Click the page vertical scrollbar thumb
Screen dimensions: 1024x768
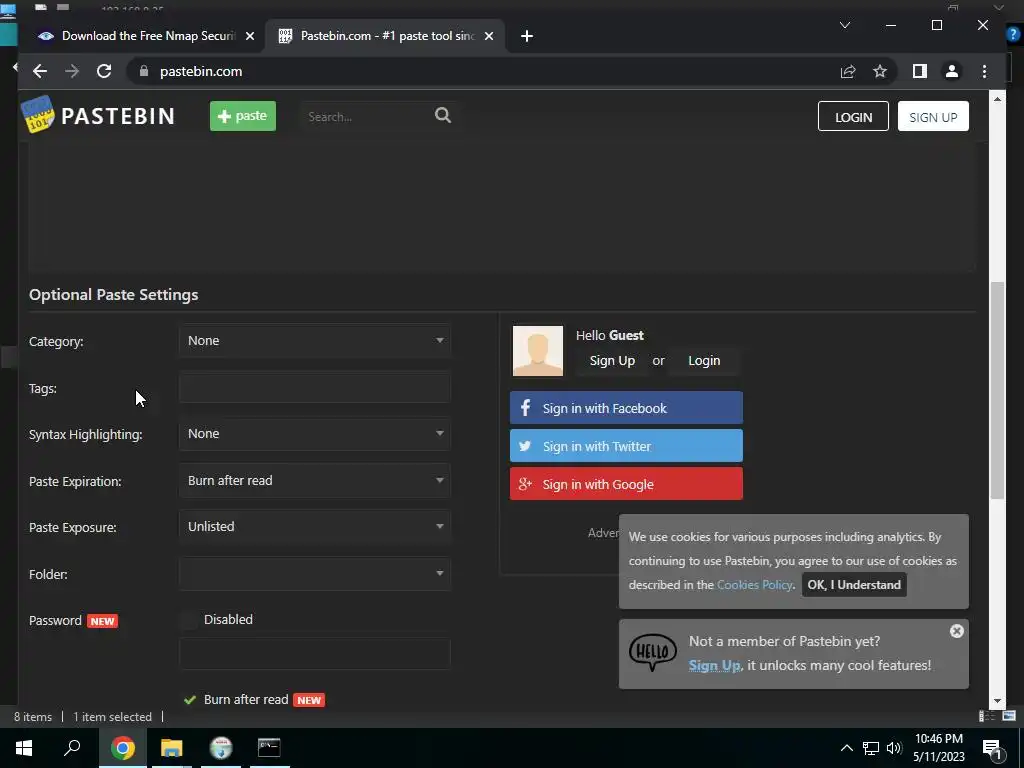coord(997,391)
